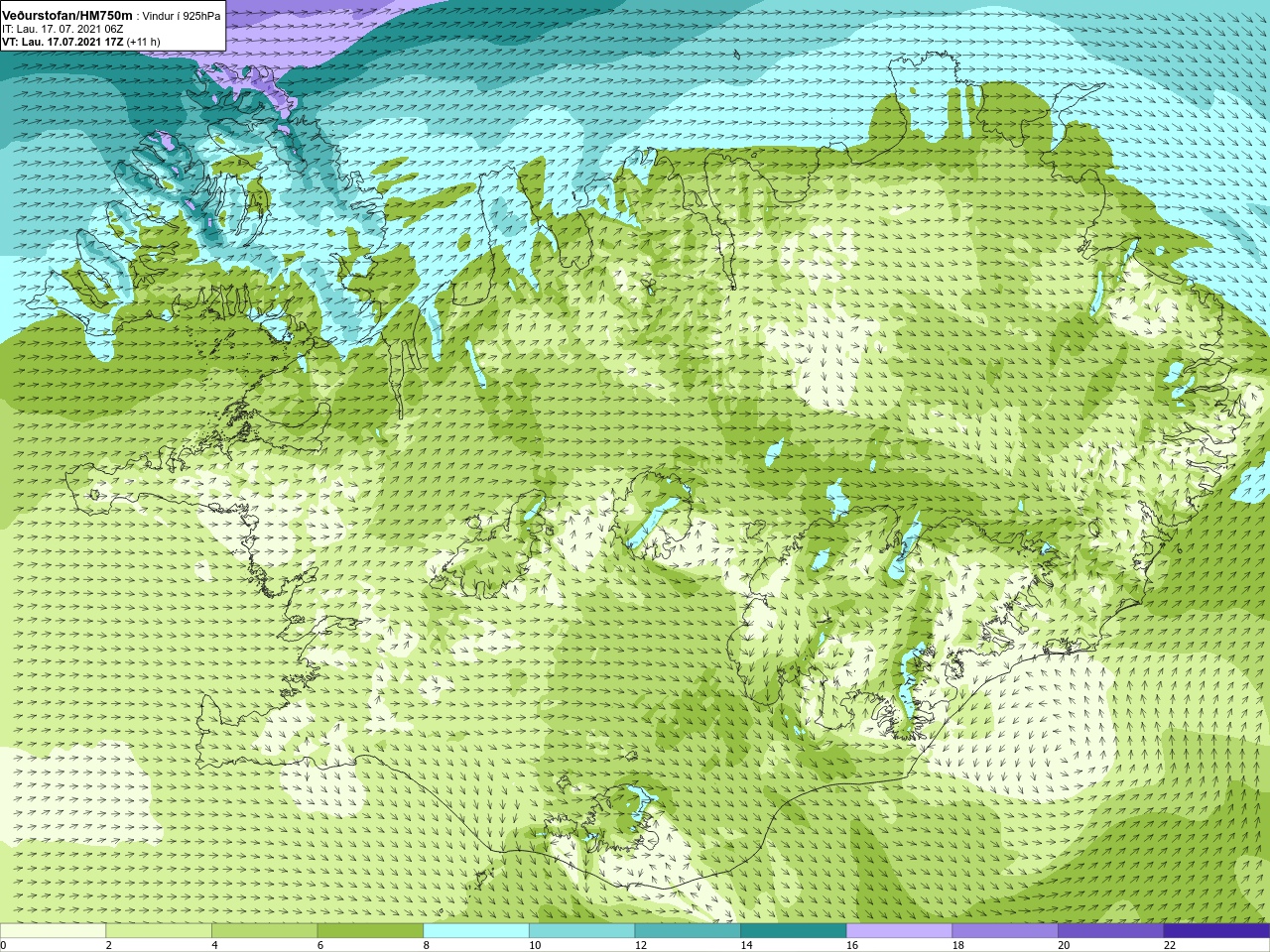Click the legend scale value "8"
This screenshot has width=1270, height=952.
point(426,945)
